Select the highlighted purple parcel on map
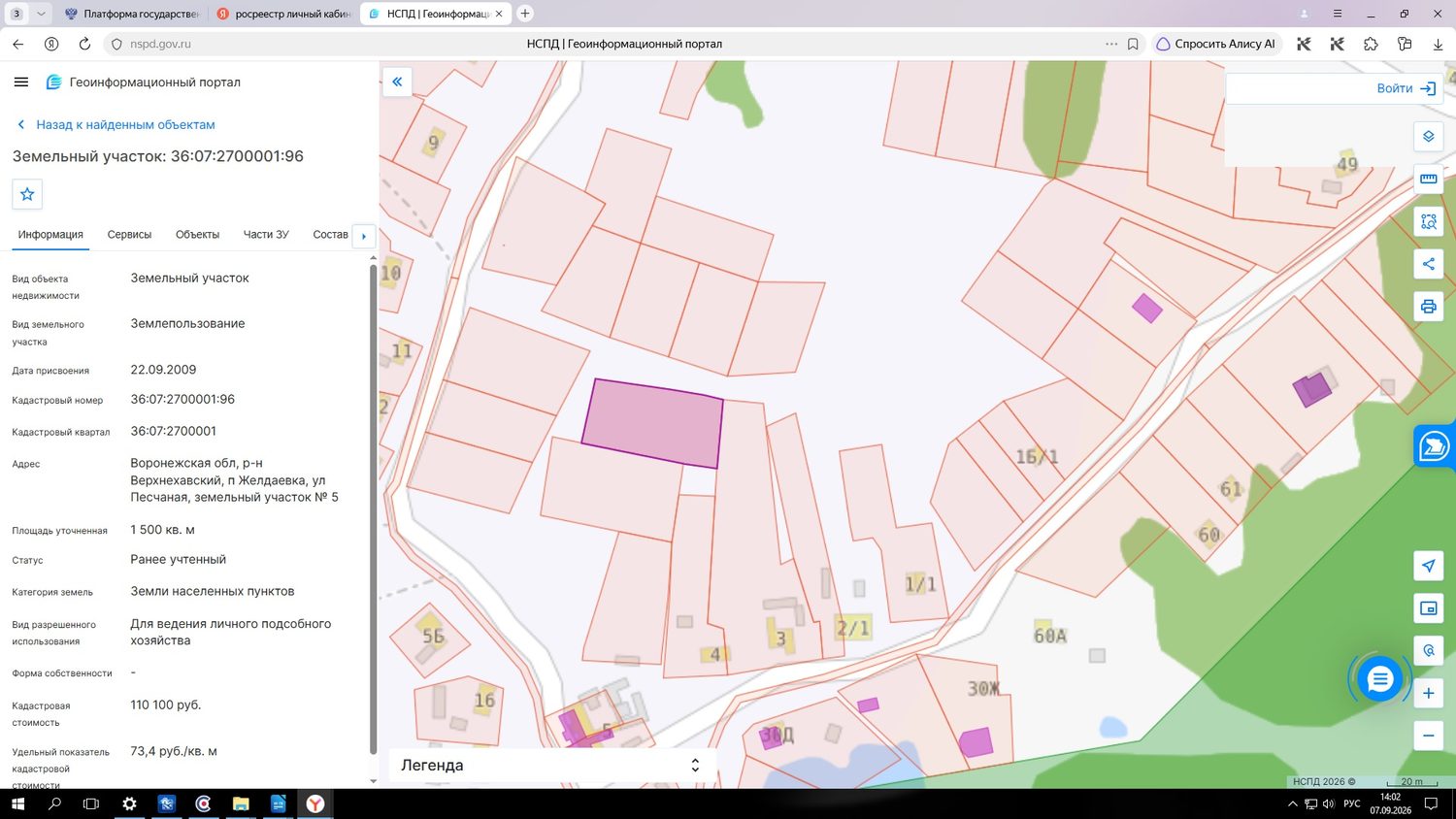This screenshot has height=819, width=1456. (x=652, y=423)
